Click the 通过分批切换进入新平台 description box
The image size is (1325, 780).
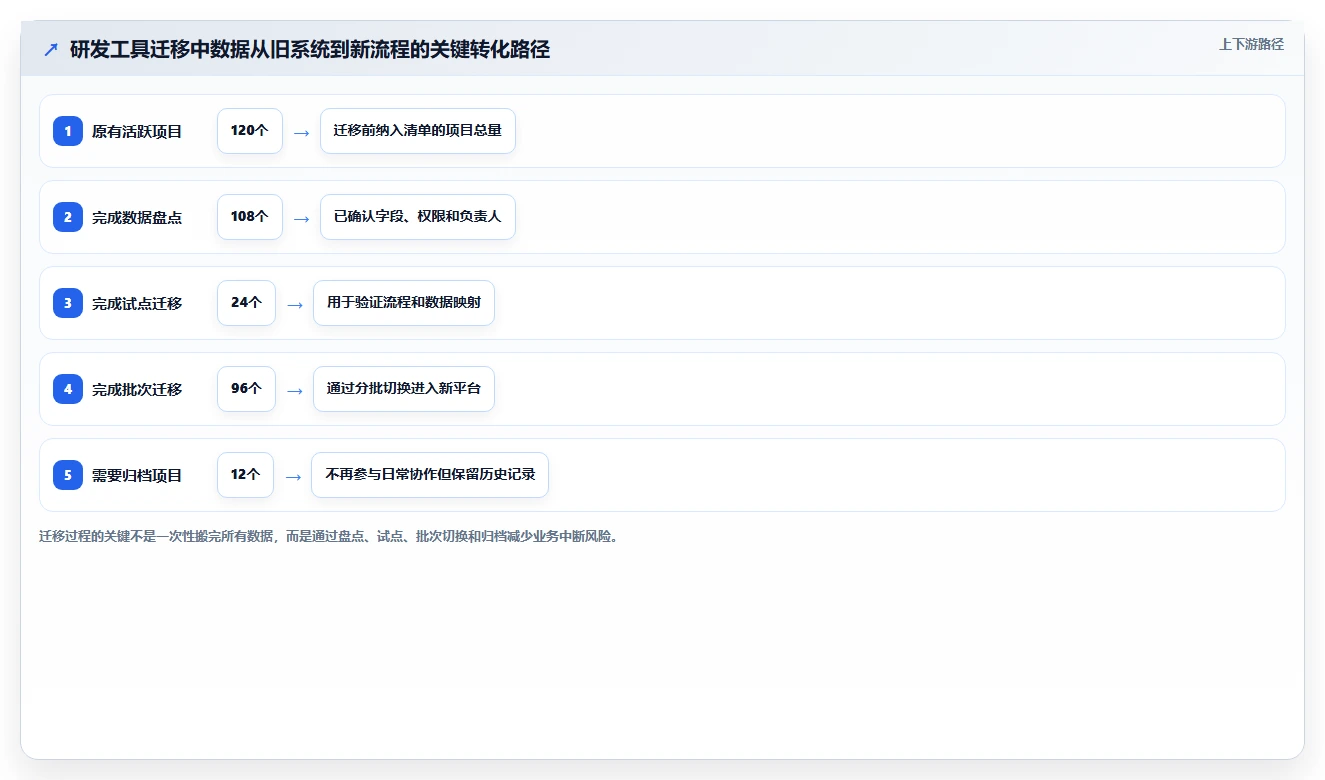[404, 389]
